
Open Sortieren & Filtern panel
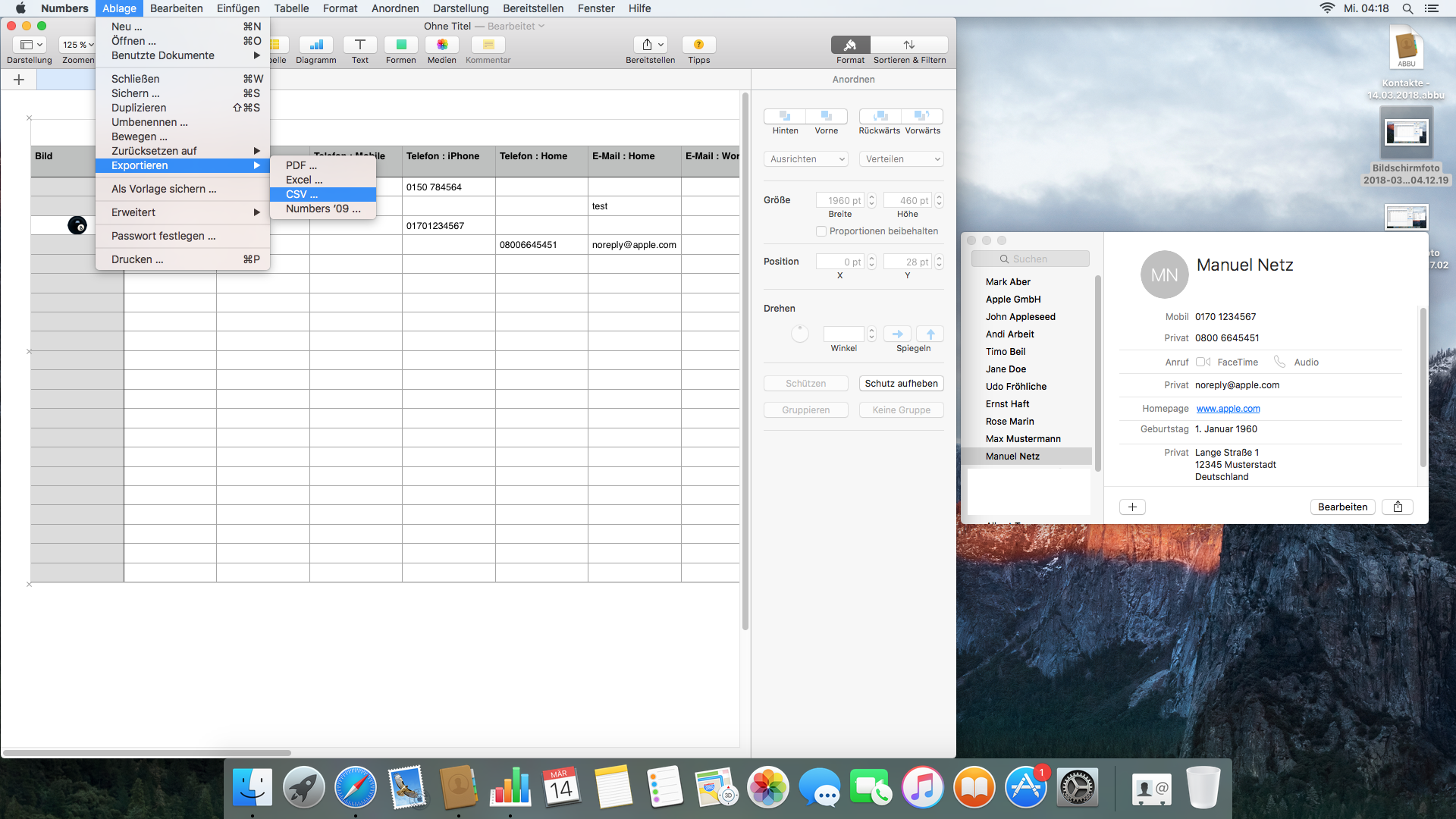pos(909,45)
